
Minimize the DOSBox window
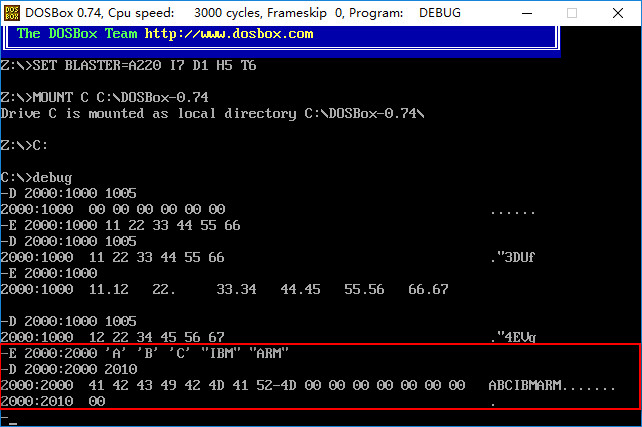click(x=527, y=13)
